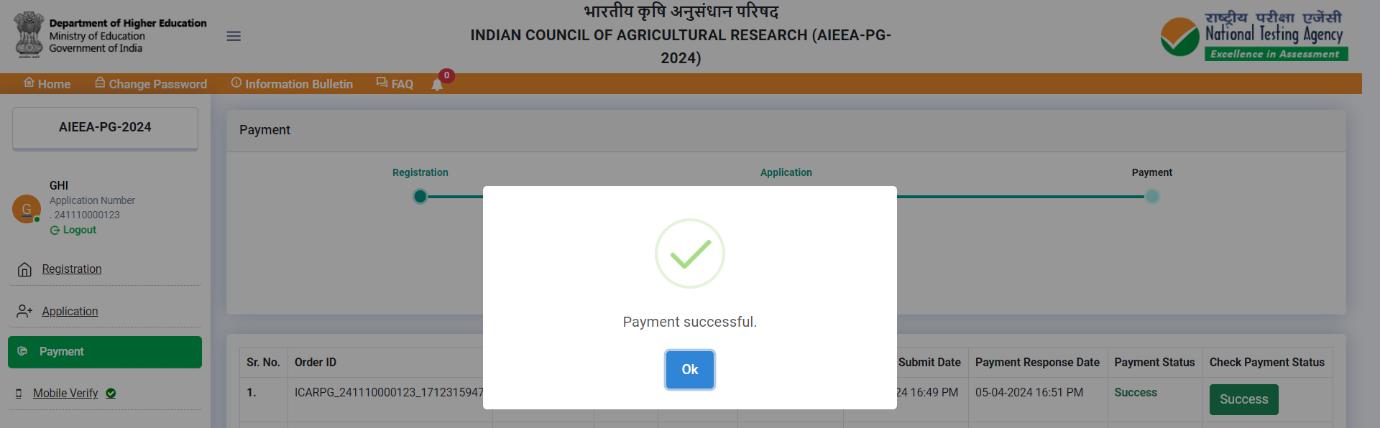Click the Government of India emblem

pos(29,35)
